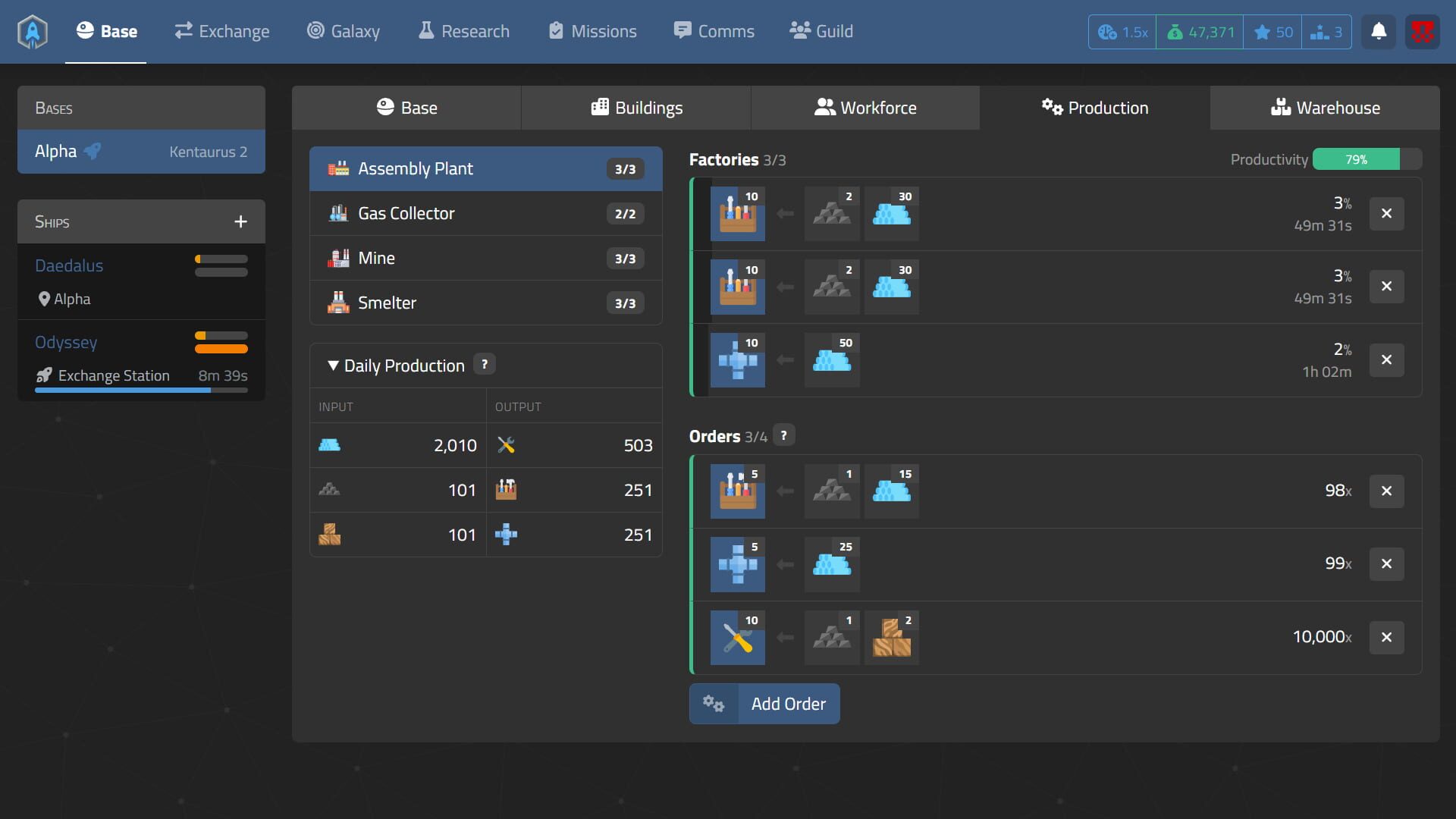Cancel the 99x order

pyautogui.click(x=1387, y=564)
